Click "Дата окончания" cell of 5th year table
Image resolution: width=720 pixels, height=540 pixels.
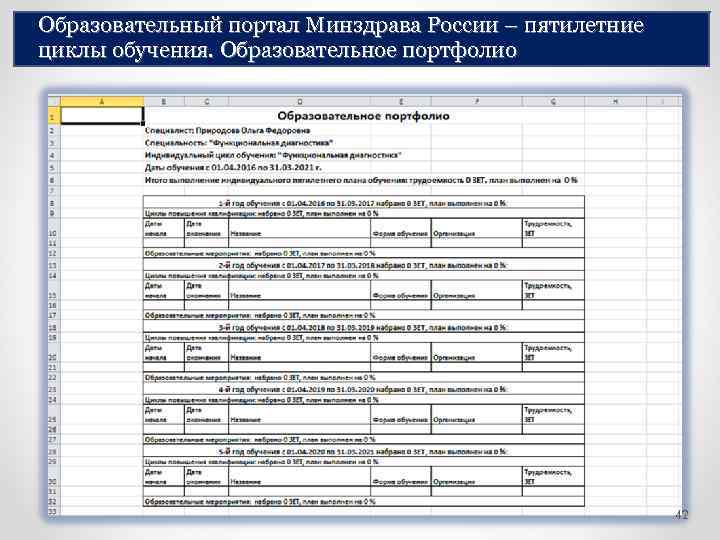click(207, 477)
